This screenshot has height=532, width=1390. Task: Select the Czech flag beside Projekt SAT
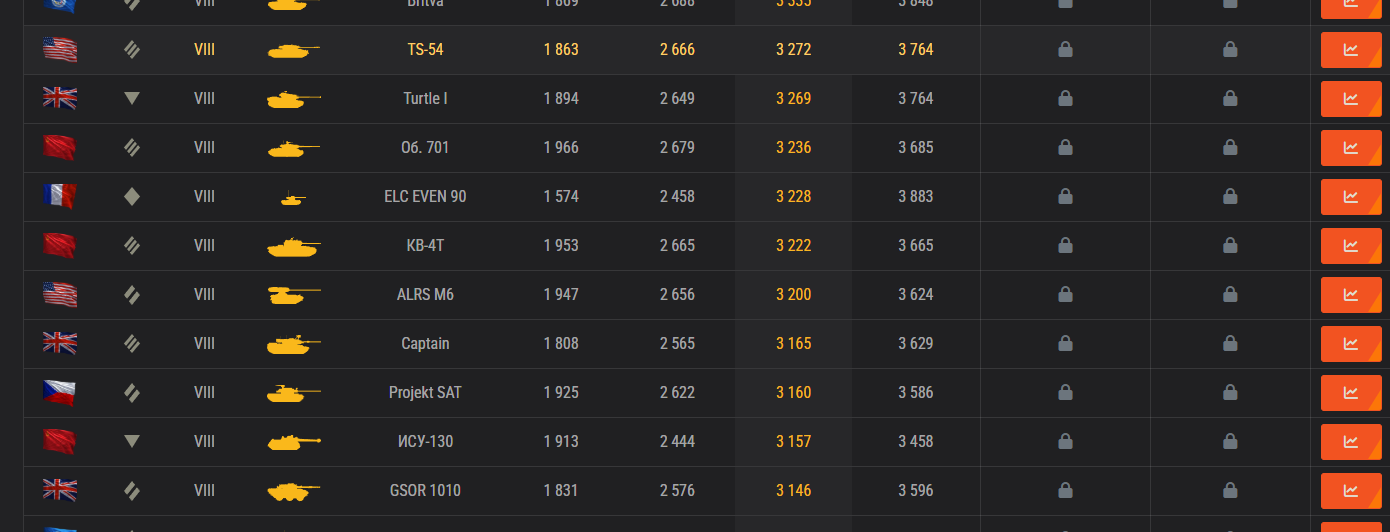pyautogui.click(x=60, y=392)
